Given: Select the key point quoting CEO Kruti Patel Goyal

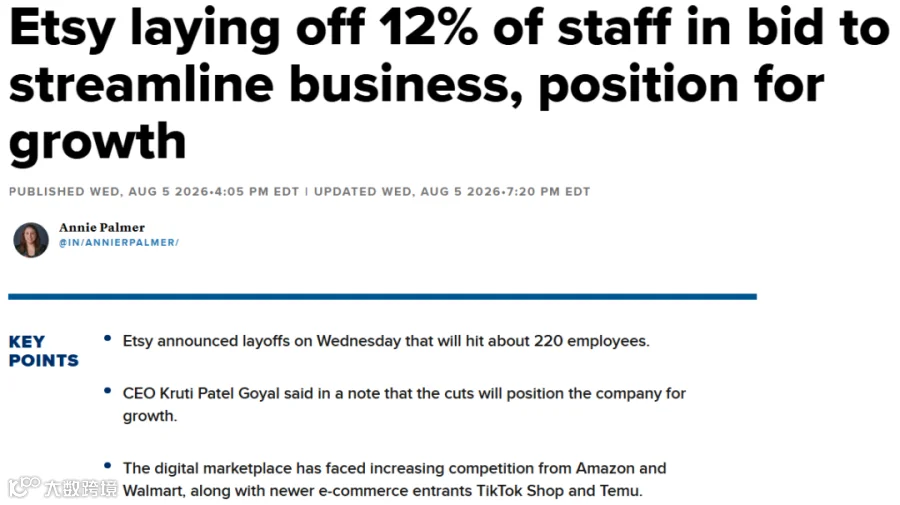Looking at the screenshot, I should (404, 405).
